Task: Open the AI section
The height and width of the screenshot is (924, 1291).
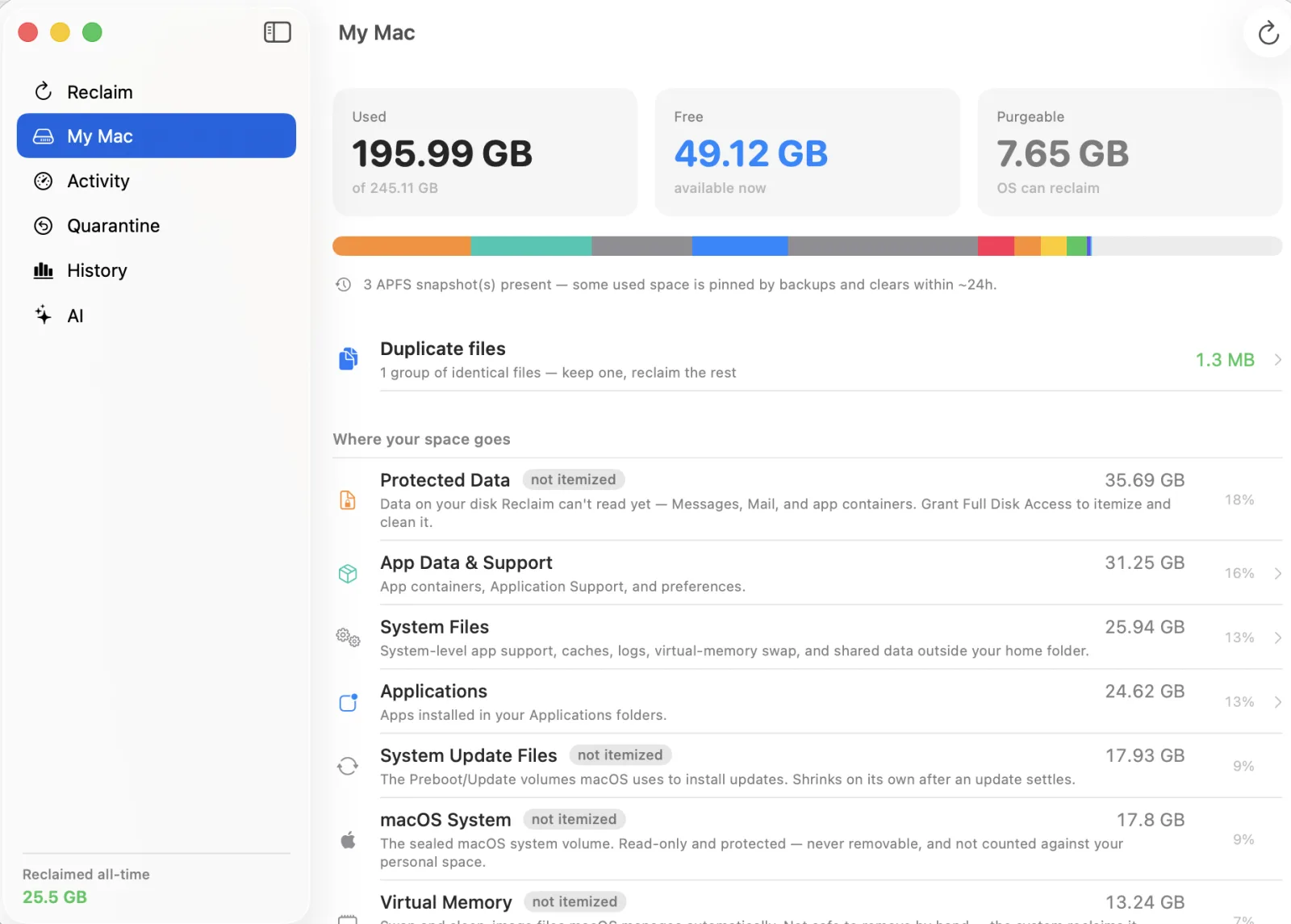Action: coord(157,316)
